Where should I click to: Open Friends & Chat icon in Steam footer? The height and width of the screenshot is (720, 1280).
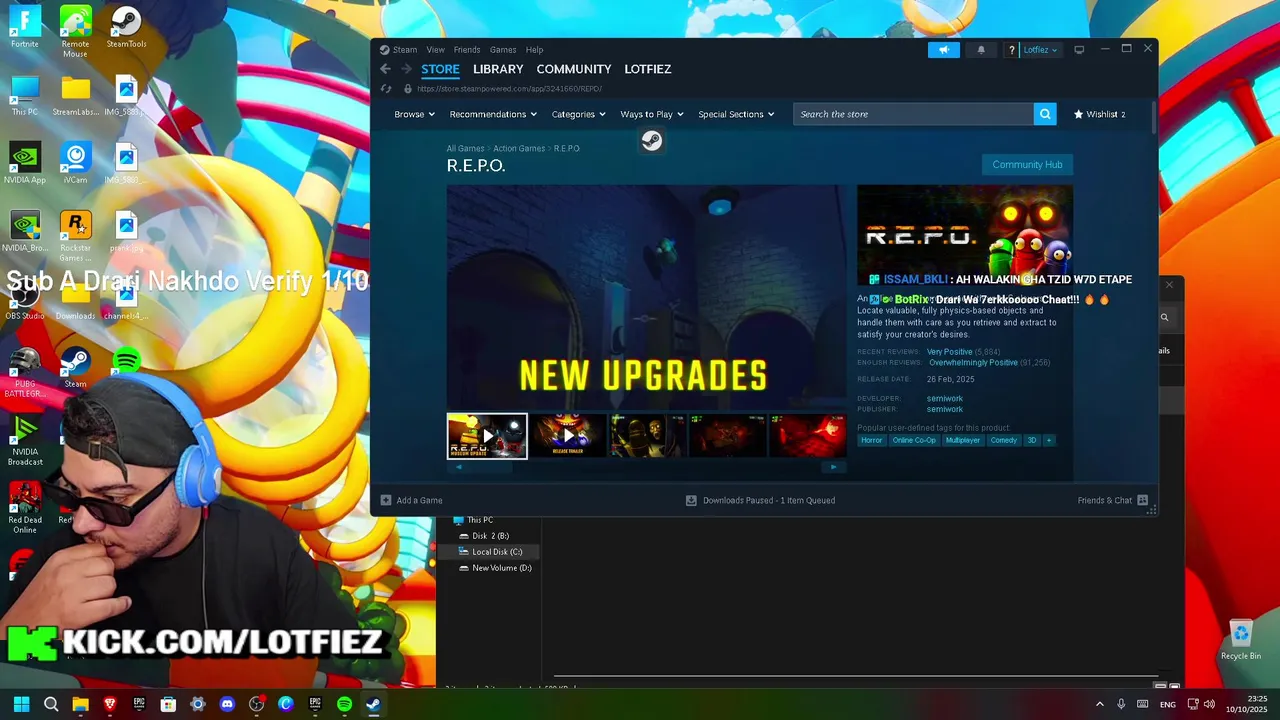(1143, 500)
